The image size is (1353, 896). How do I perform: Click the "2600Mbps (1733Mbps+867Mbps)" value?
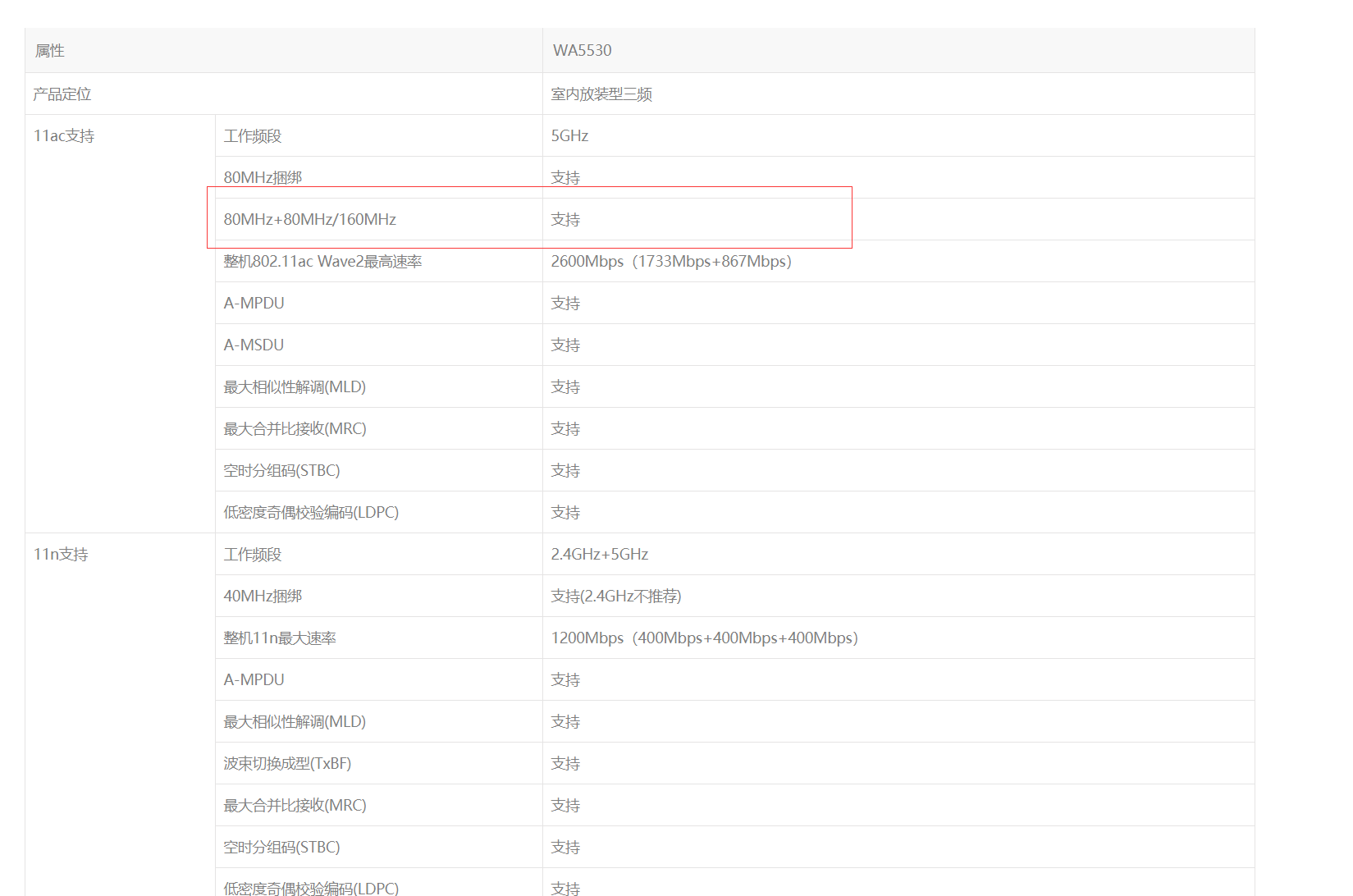(x=672, y=262)
